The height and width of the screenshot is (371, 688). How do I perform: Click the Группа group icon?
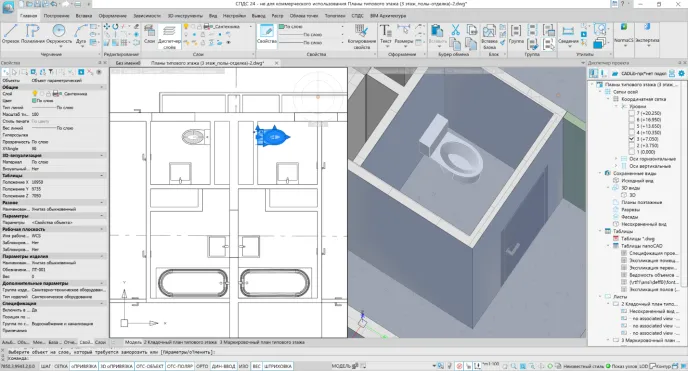pyautogui.click(x=516, y=34)
